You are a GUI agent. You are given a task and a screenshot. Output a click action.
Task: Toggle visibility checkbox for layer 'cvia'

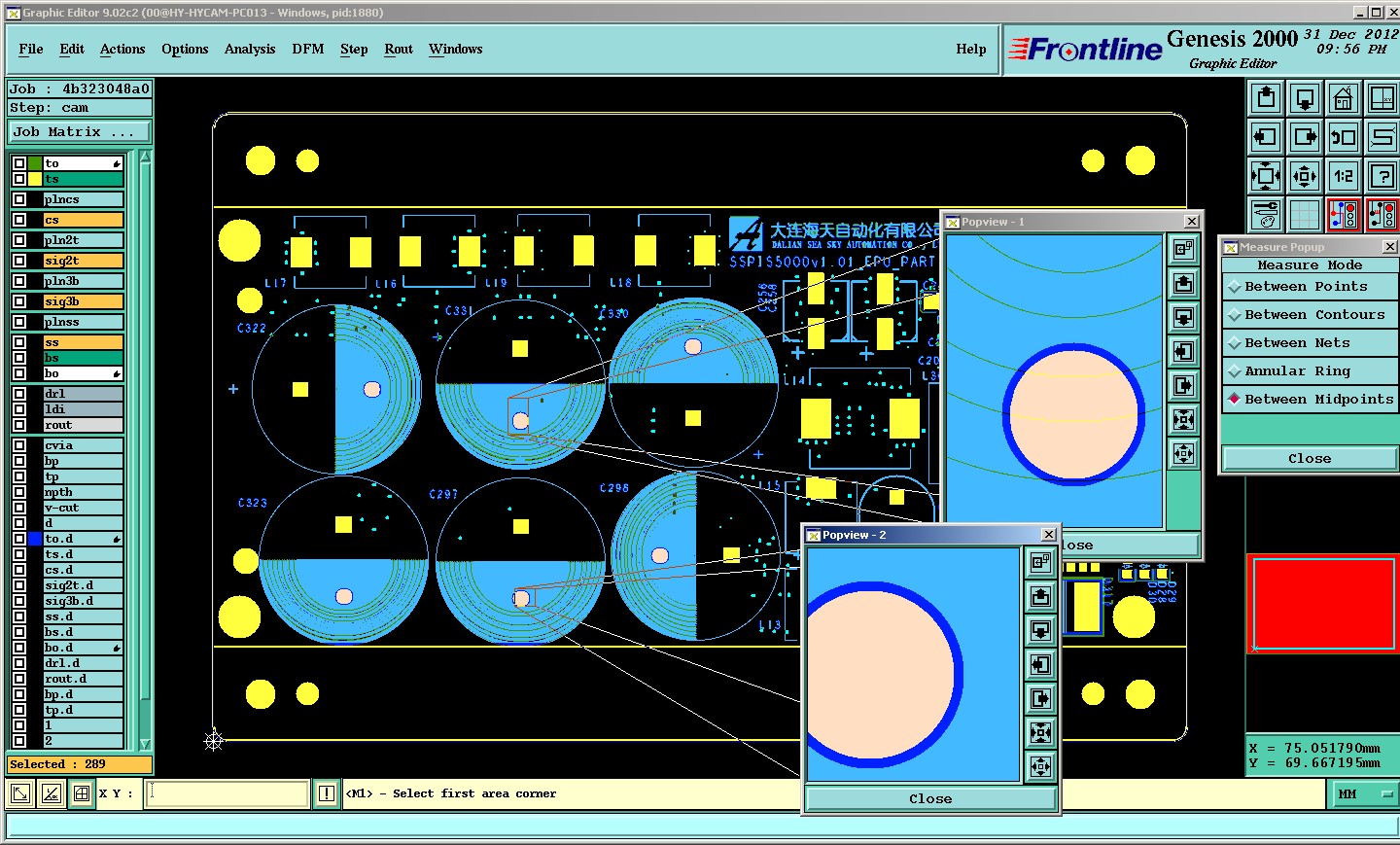[18, 445]
